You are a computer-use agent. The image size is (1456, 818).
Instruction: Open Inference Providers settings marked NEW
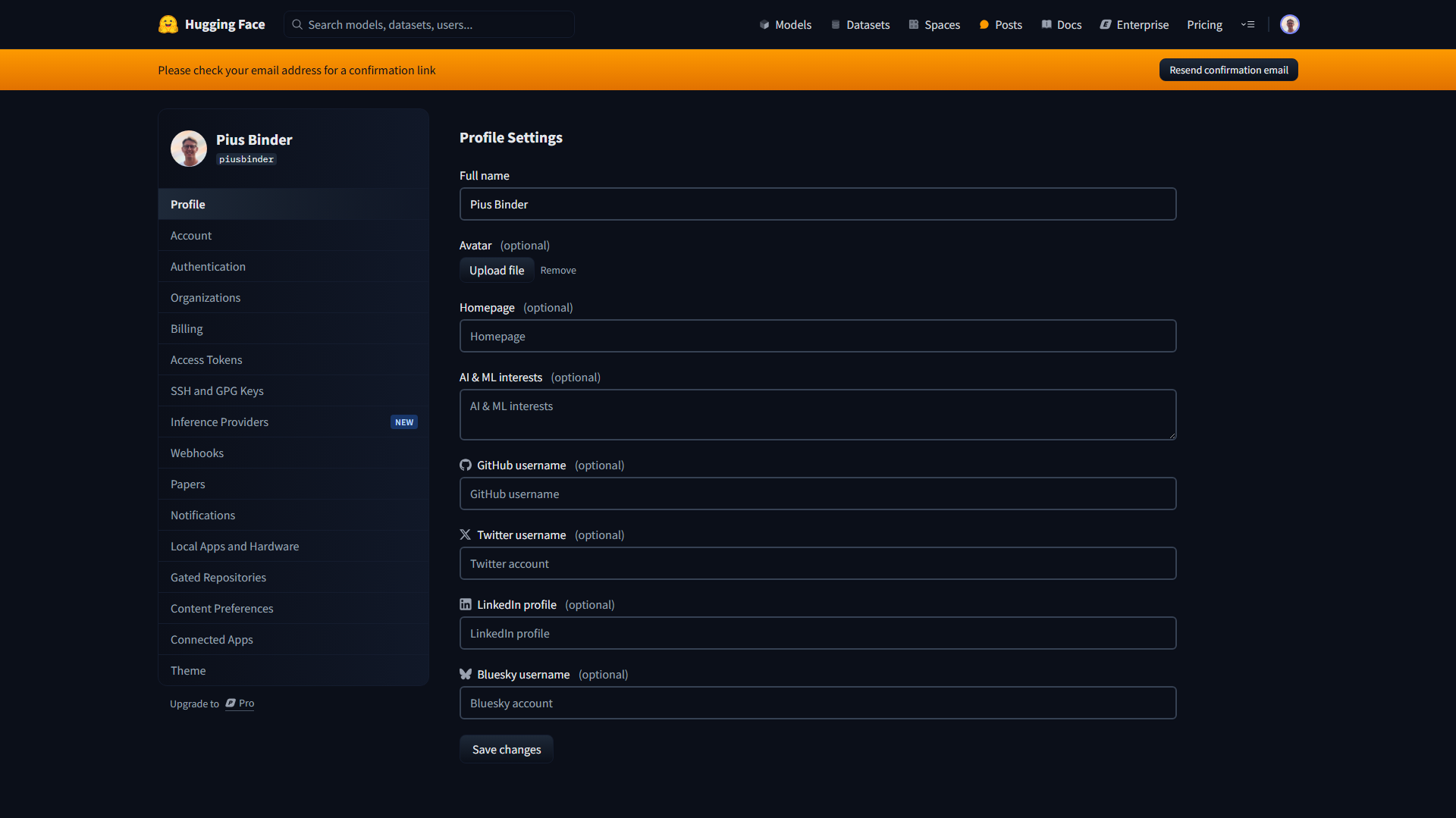219,422
